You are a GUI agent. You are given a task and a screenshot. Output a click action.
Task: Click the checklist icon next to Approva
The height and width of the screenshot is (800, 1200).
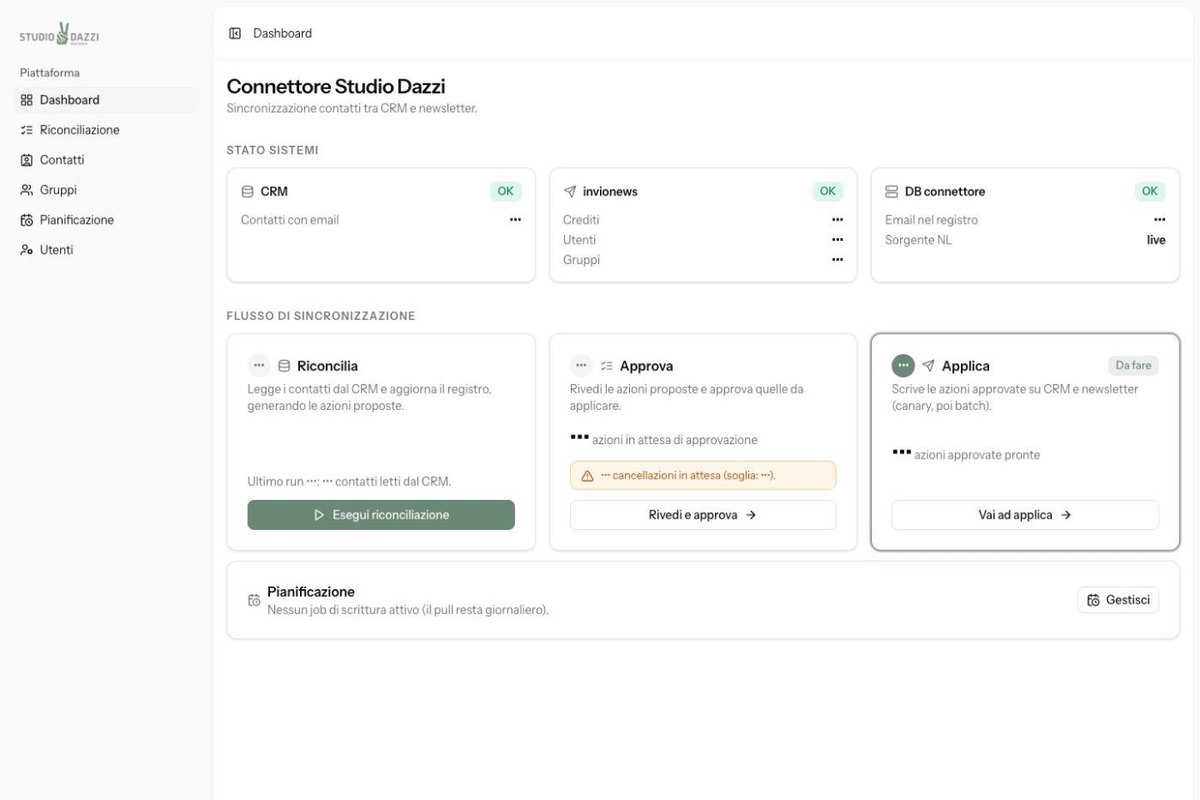pyautogui.click(x=606, y=366)
